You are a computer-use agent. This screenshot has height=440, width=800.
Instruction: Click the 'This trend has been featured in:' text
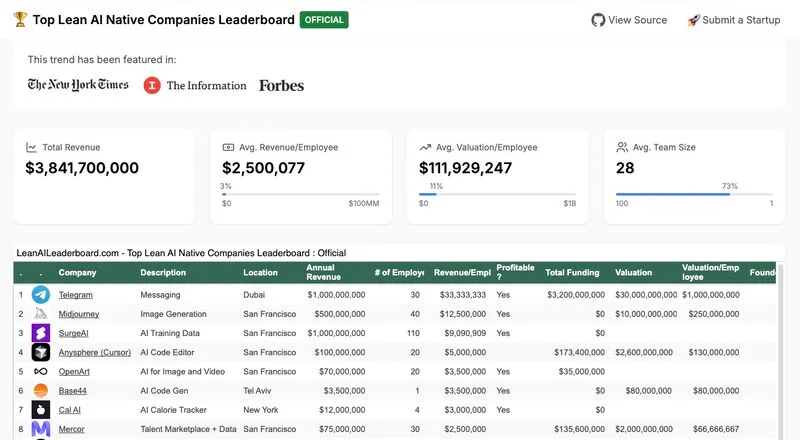click(x=102, y=59)
